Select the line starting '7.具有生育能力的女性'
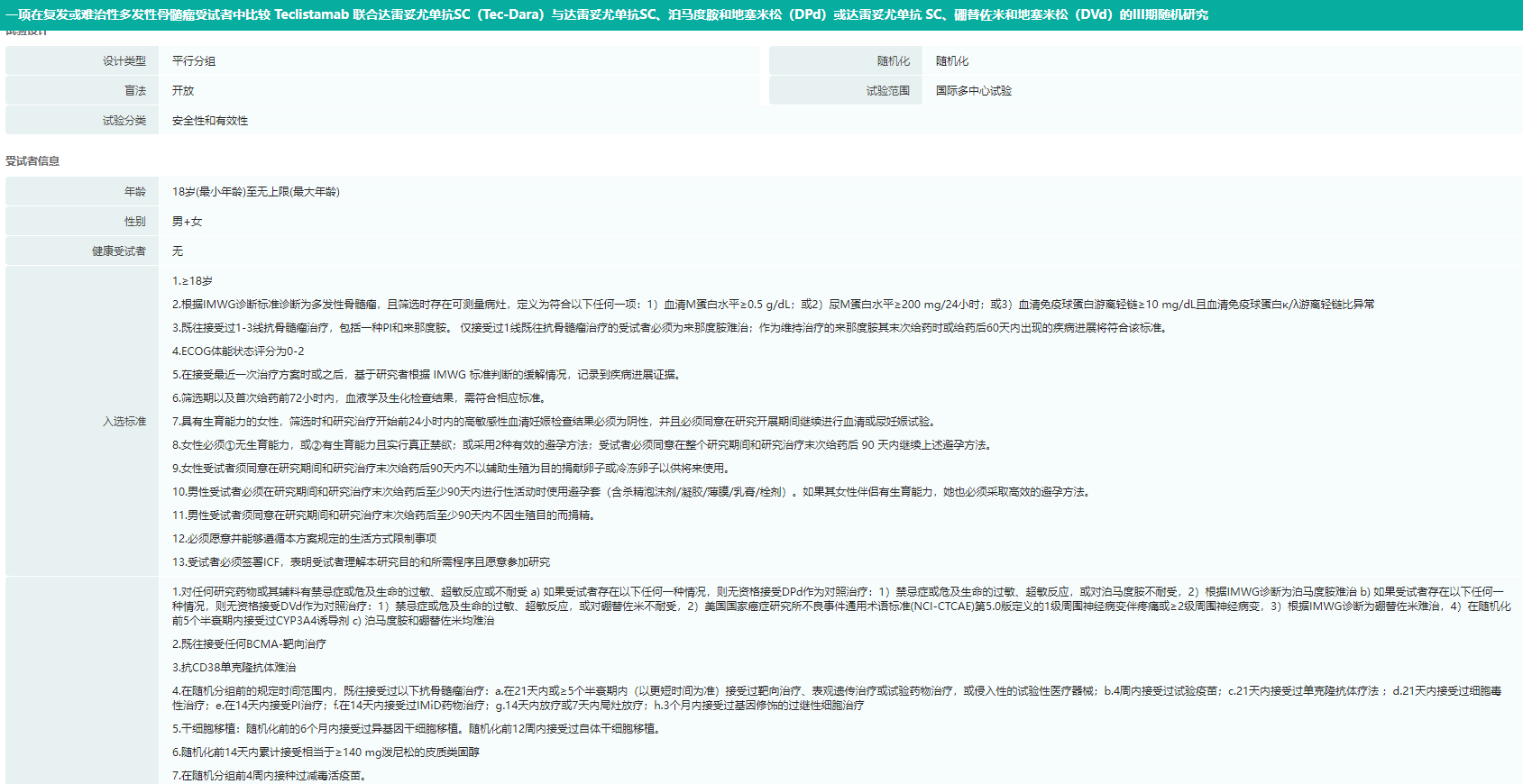Viewport: 1523px width, 784px height. pyautogui.click(x=555, y=422)
